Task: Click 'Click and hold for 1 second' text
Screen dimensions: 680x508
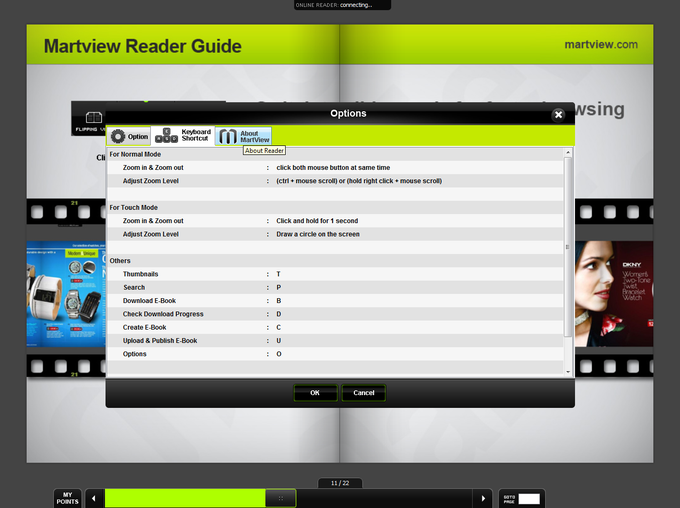Action: (x=317, y=221)
